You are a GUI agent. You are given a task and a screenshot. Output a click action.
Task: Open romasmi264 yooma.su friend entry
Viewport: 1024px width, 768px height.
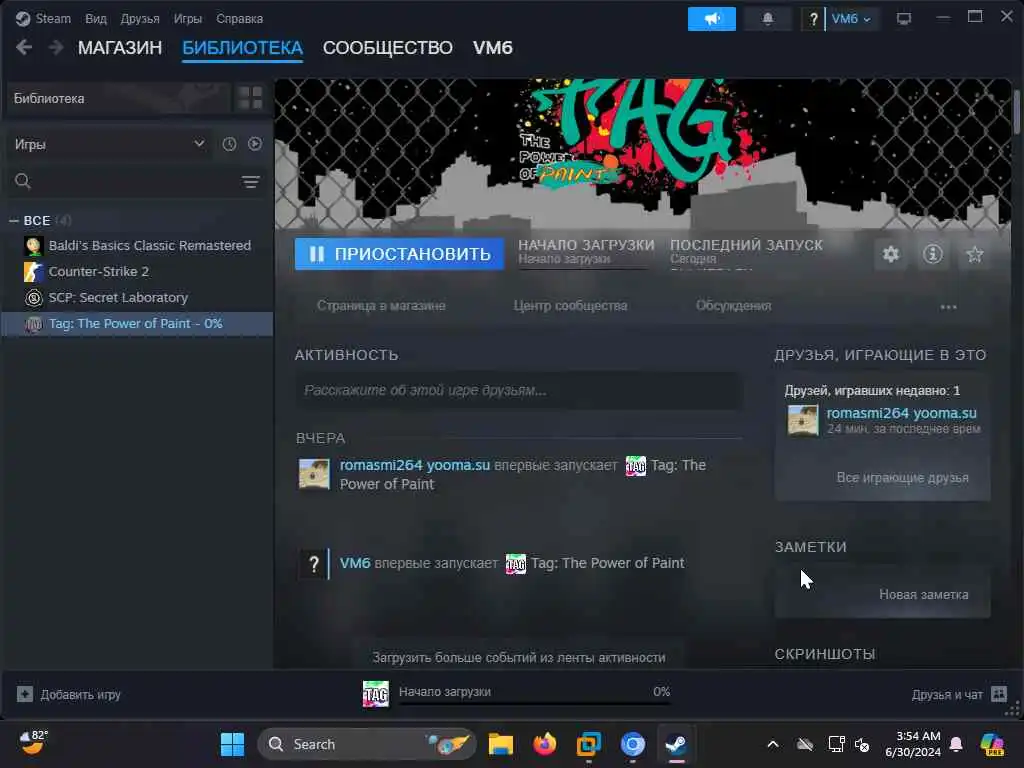[x=901, y=413]
